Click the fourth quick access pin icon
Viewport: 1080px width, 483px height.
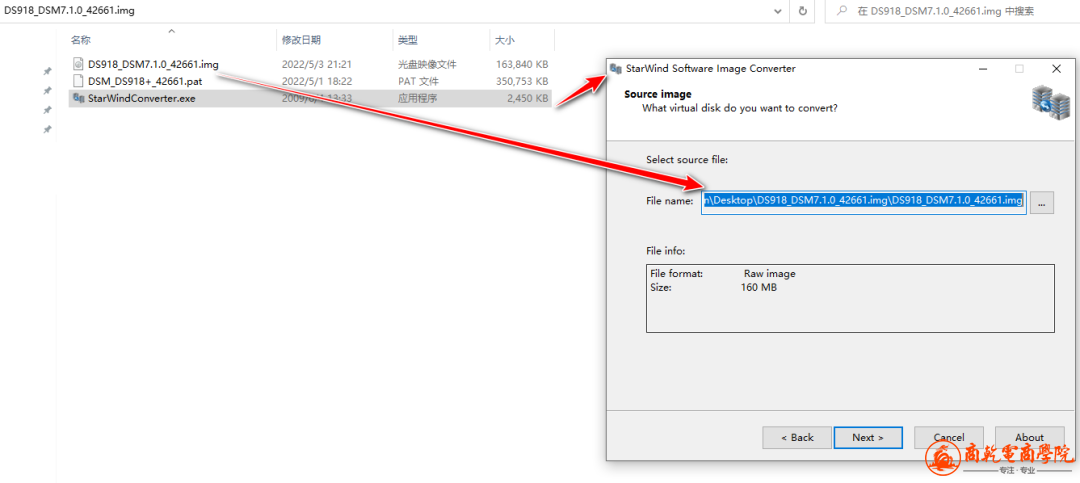pos(48,129)
